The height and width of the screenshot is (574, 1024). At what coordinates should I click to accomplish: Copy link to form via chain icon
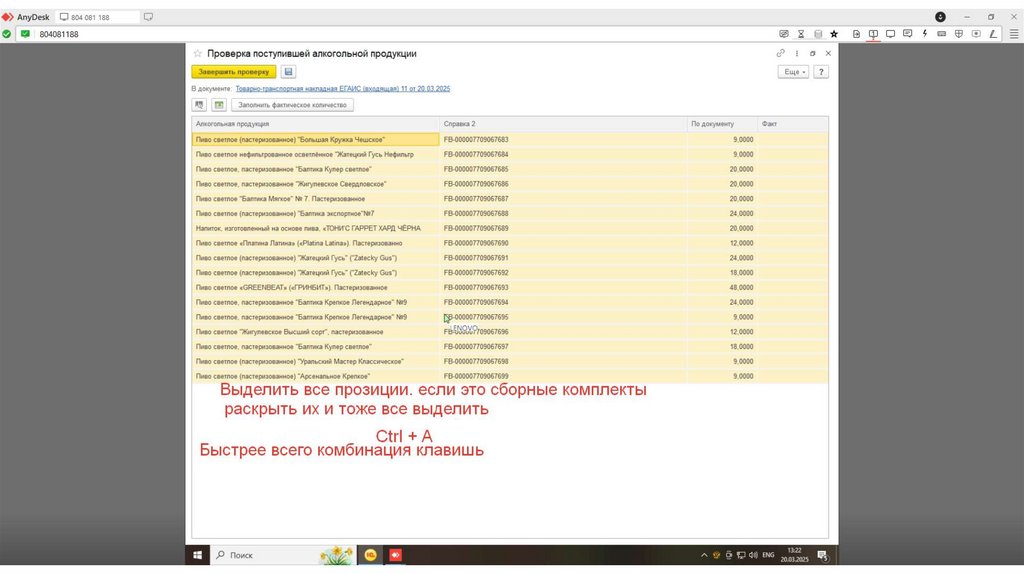point(780,54)
